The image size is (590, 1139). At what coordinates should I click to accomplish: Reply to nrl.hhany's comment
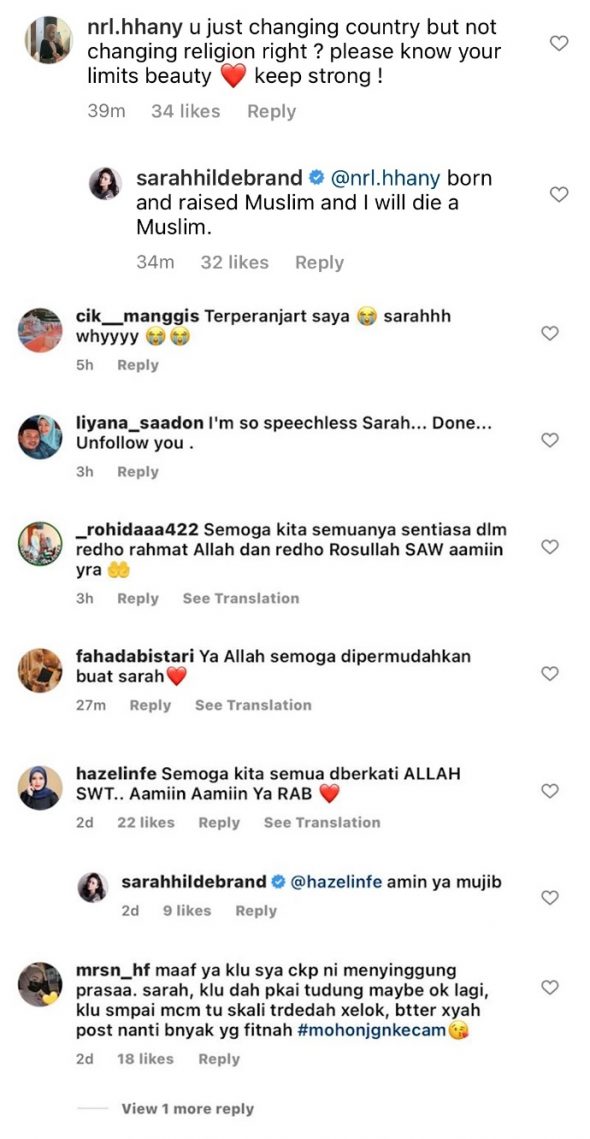[x=272, y=112]
